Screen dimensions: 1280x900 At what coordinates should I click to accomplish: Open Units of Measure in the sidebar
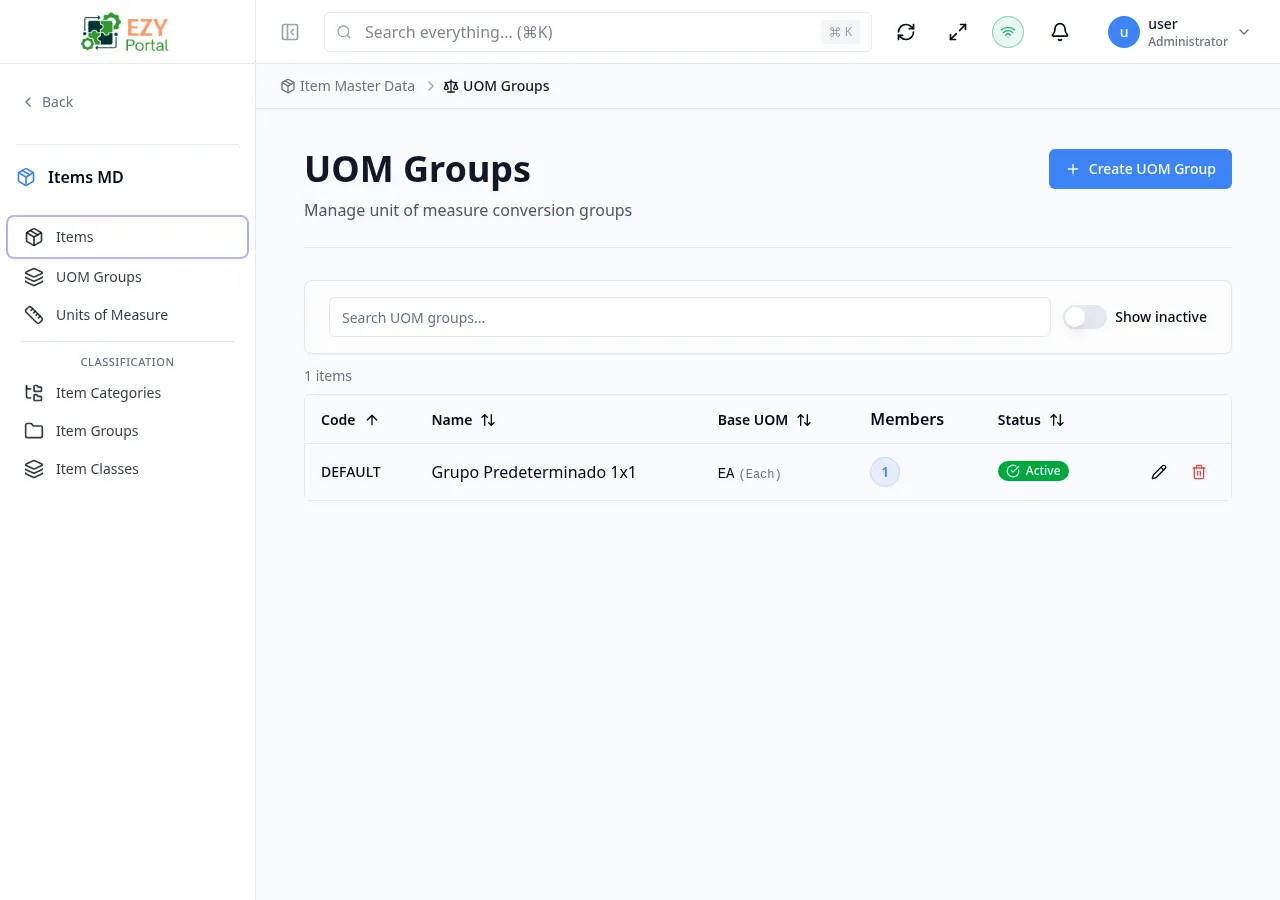pos(111,314)
